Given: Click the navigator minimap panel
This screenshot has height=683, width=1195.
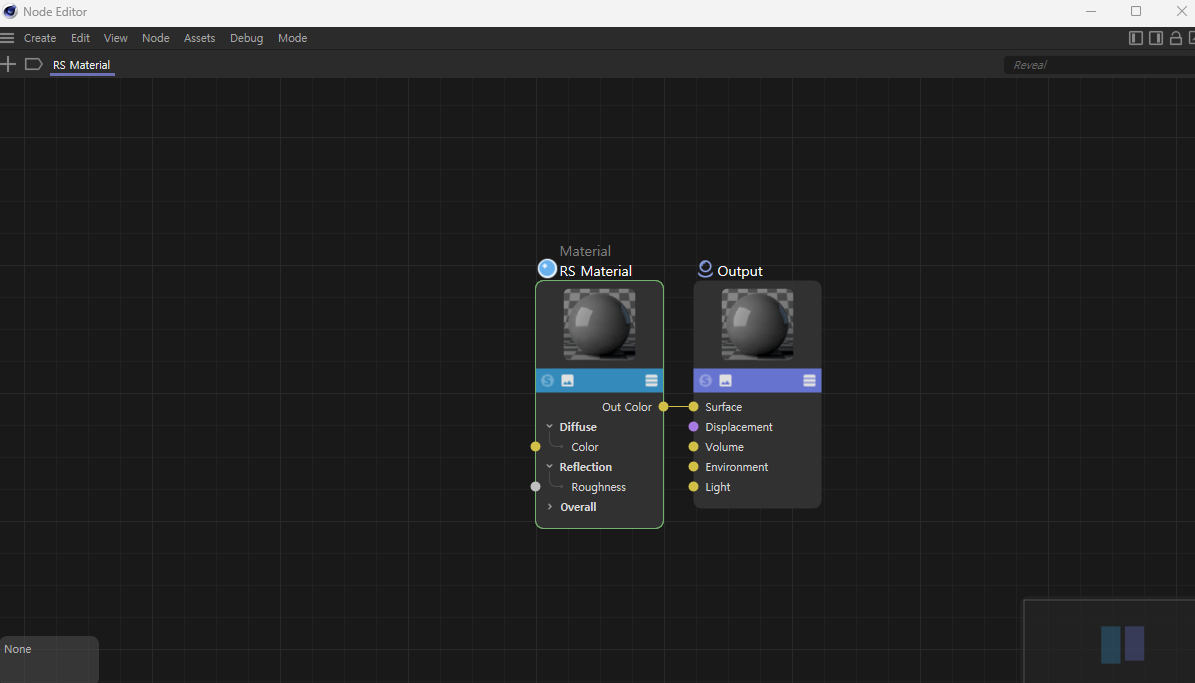Looking at the screenshot, I should [x=1110, y=642].
